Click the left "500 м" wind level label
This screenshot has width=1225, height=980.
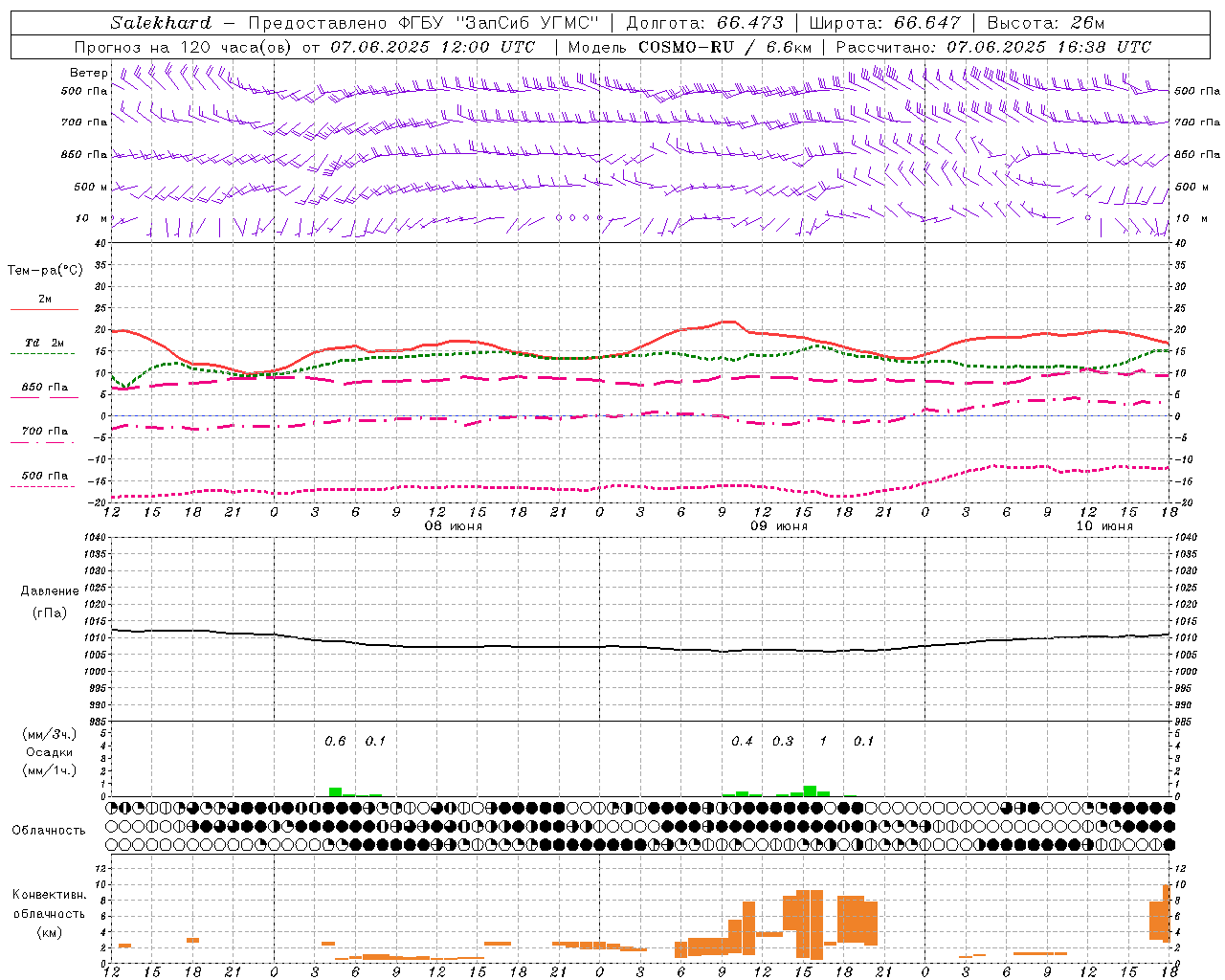pos(91,187)
